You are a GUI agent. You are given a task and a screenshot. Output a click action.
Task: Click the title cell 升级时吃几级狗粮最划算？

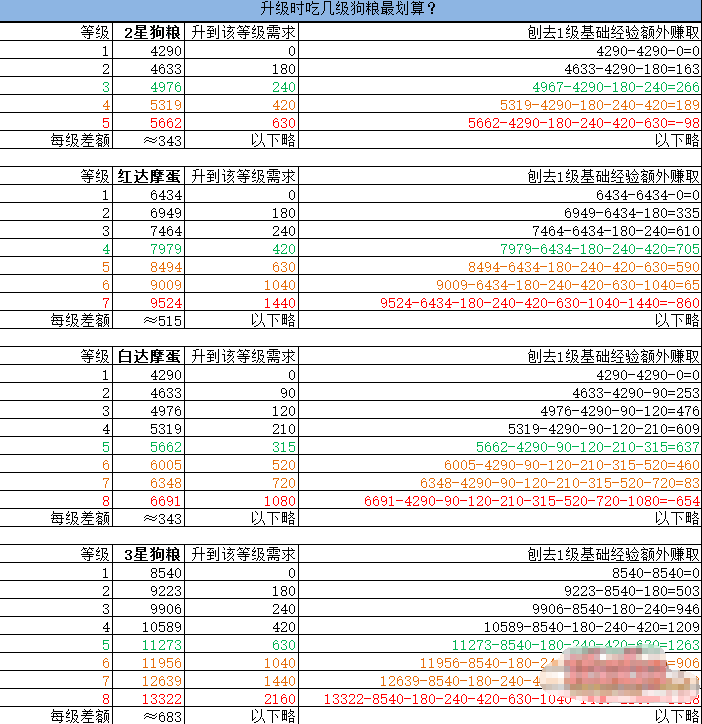pyautogui.click(x=350, y=10)
